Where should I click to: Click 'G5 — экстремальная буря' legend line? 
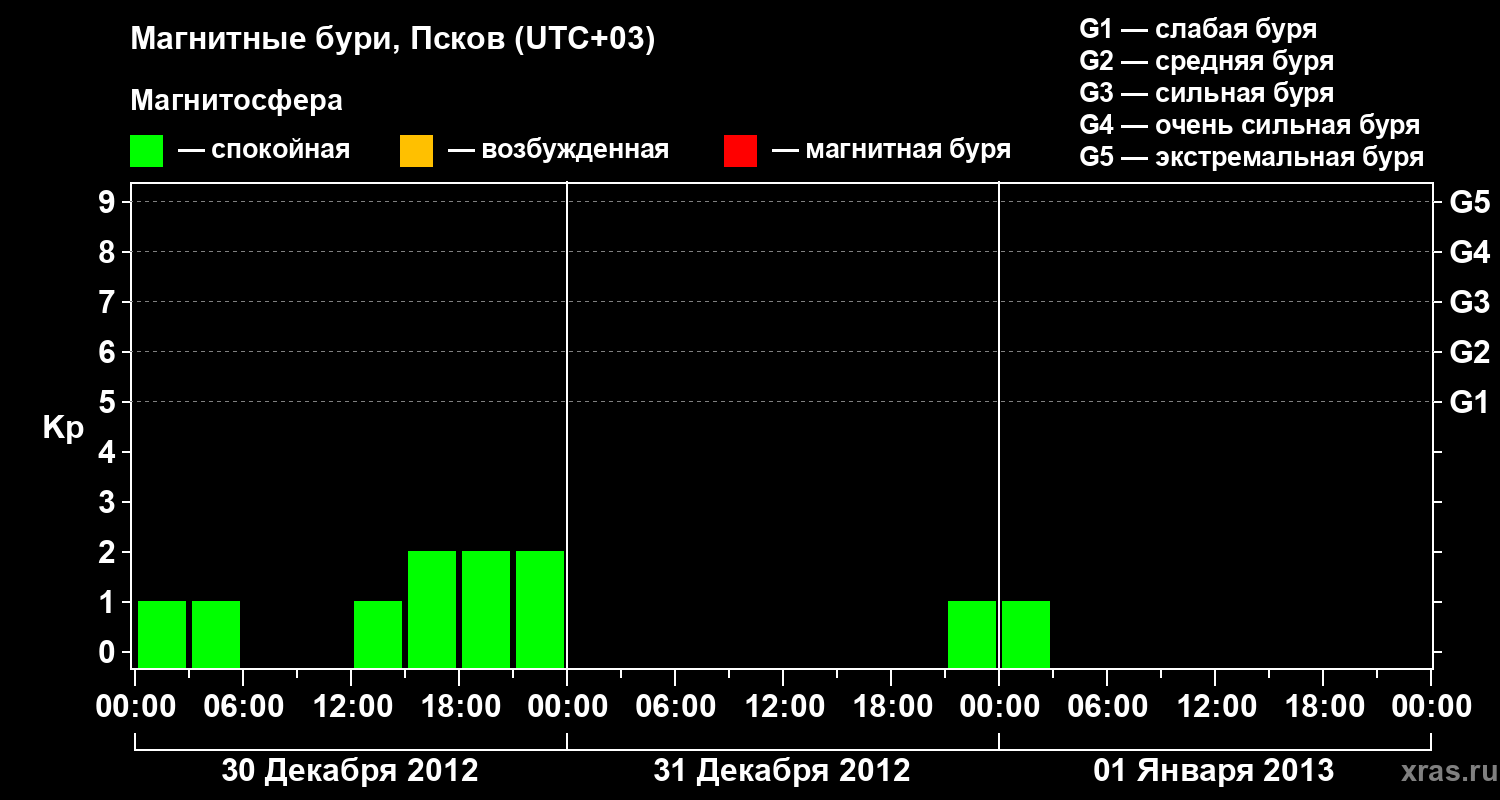(x=1252, y=157)
